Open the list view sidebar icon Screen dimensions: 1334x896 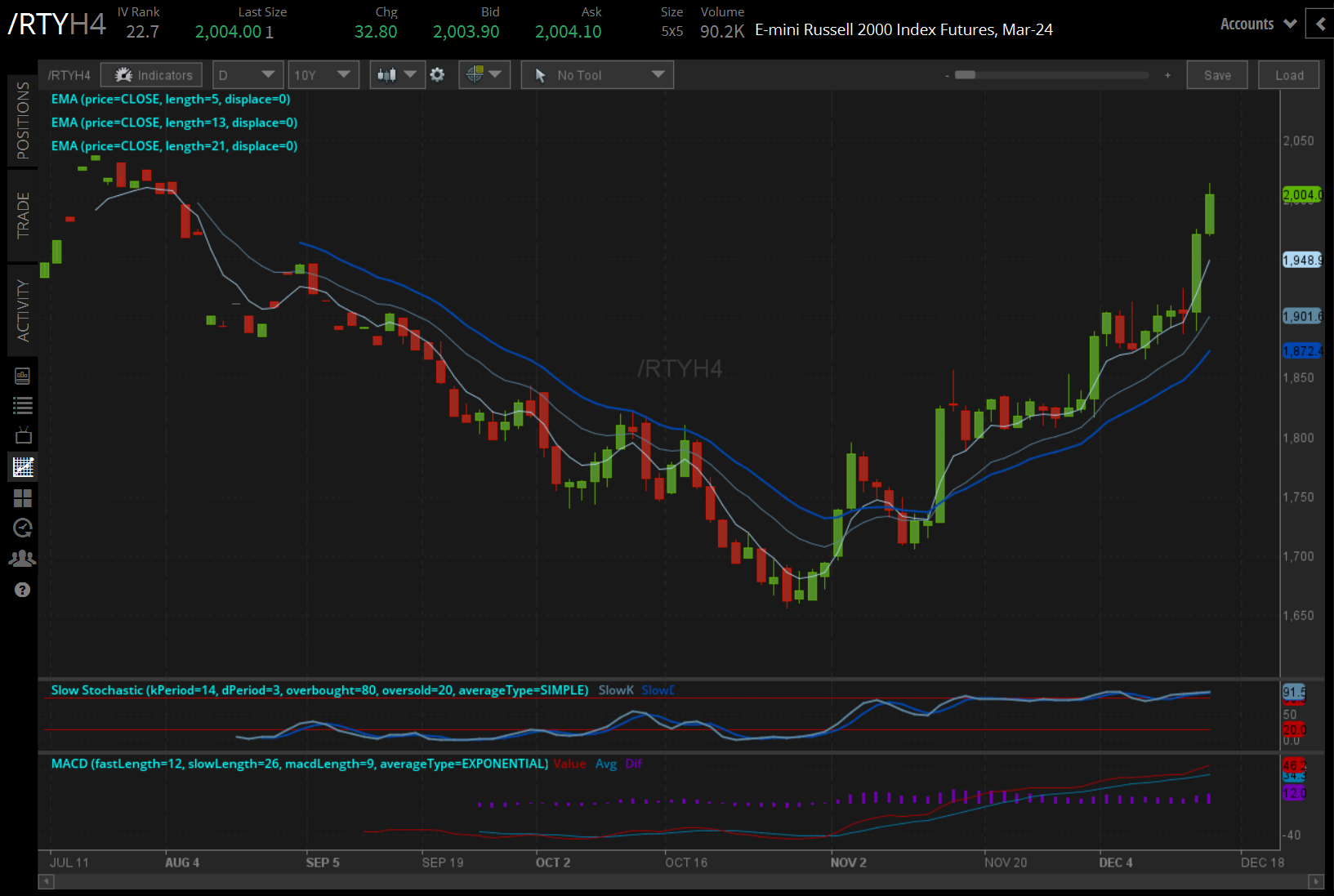pos(23,406)
